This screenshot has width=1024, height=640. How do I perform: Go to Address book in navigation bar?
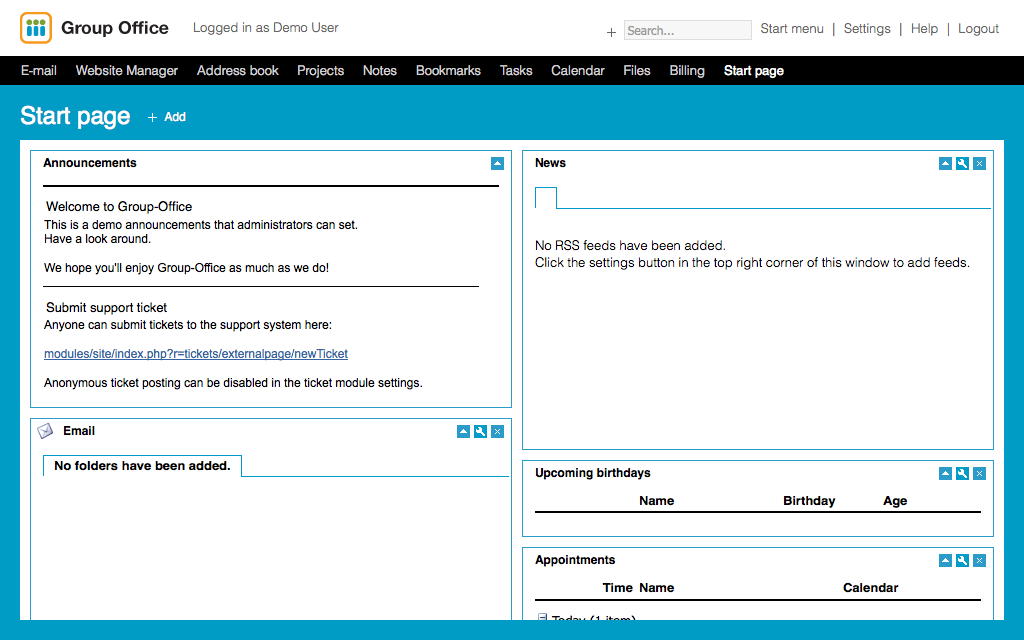click(x=237, y=70)
